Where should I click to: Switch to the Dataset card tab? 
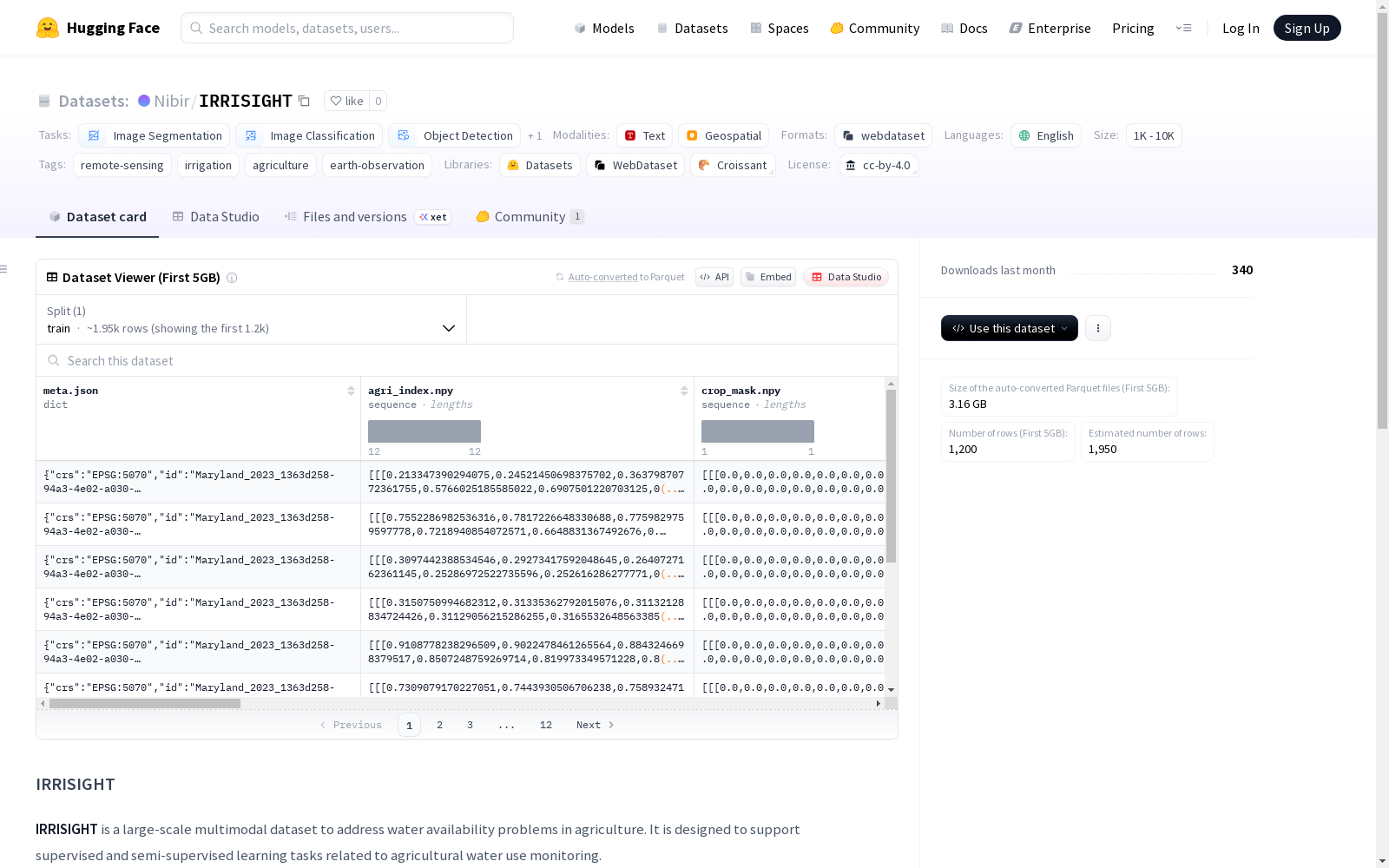point(97,217)
